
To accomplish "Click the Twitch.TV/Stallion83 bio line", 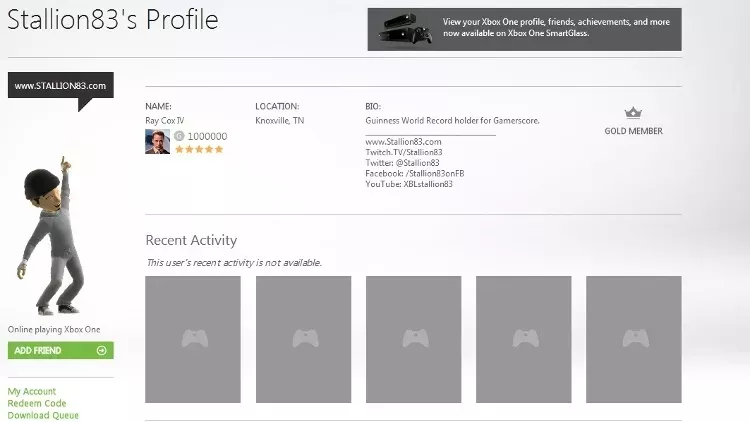I will point(404,152).
